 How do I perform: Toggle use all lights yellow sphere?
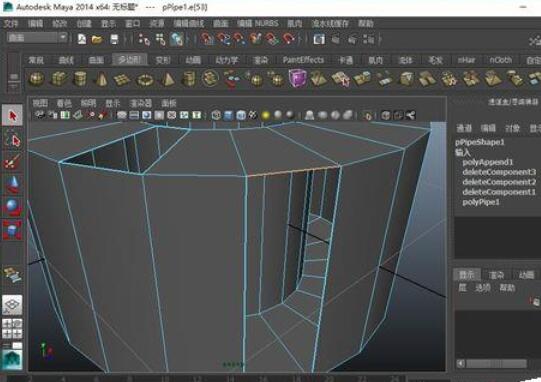tap(265, 115)
